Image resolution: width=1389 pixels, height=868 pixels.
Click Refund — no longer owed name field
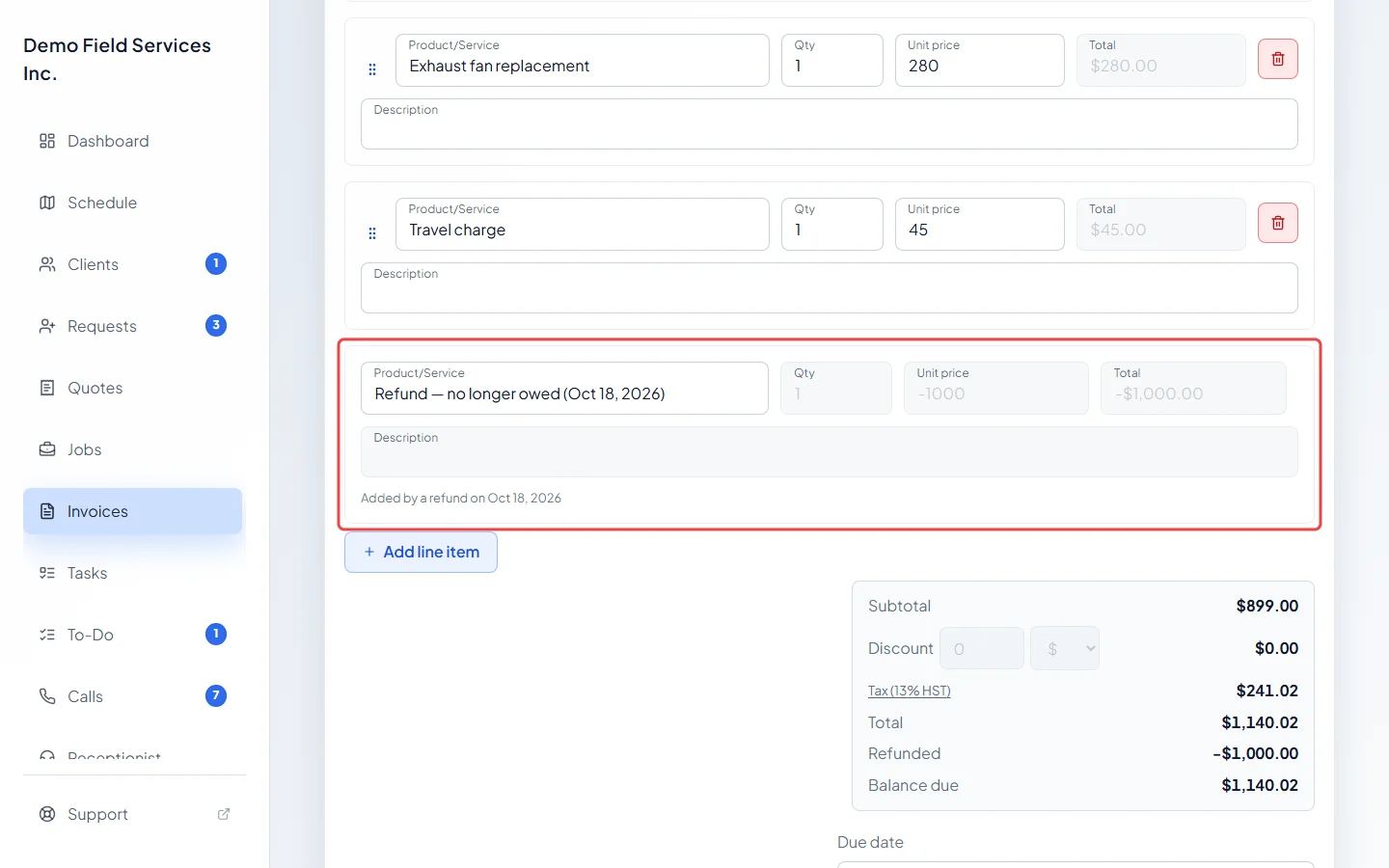click(564, 388)
